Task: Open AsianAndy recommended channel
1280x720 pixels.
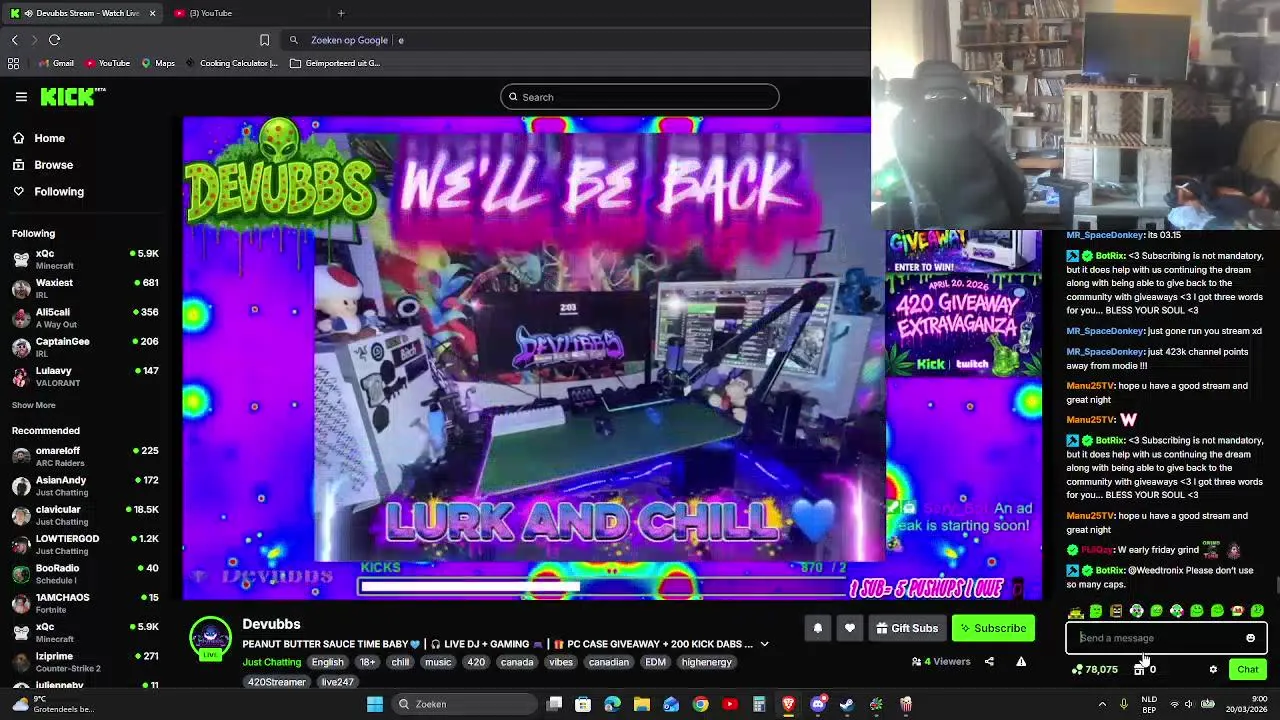Action: [85, 485]
